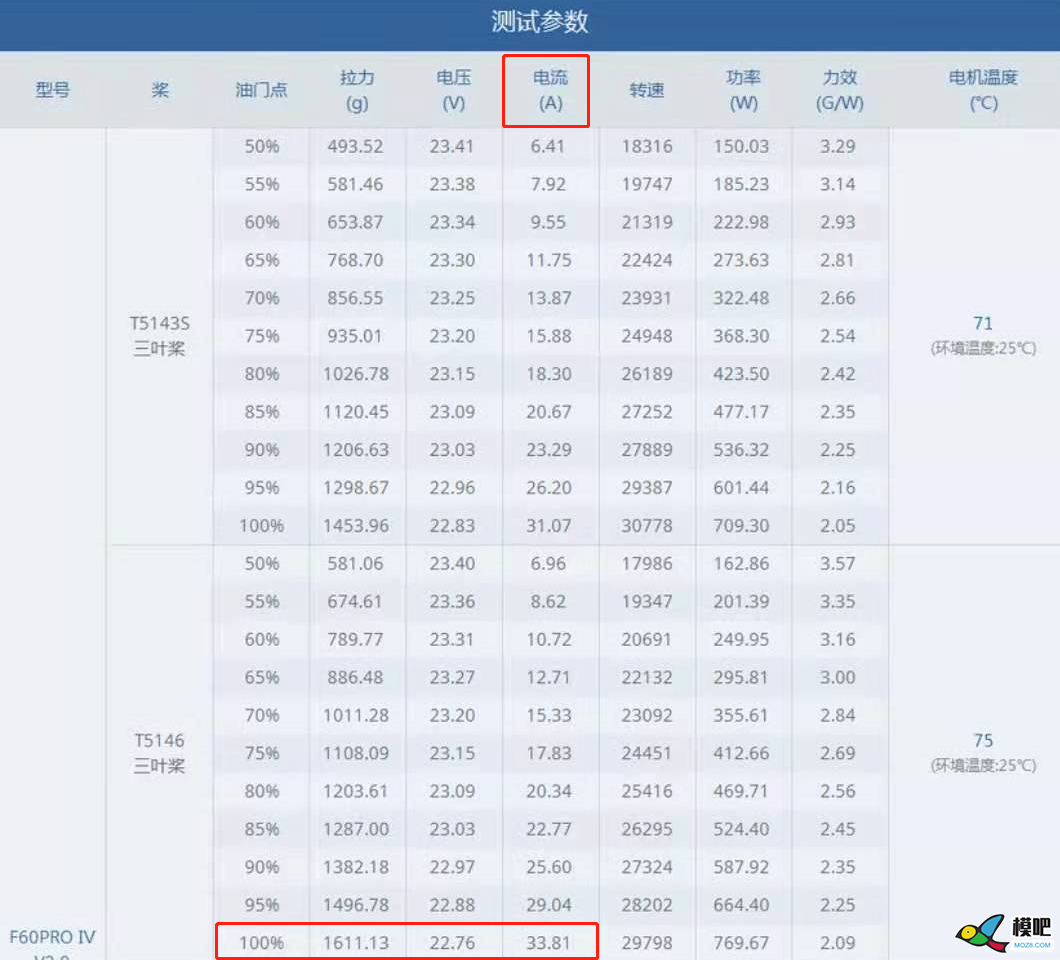The height and width of the screenshot is (960, 1060).
Task: Click thrust value 1453.96
Action: pos(356,525)
